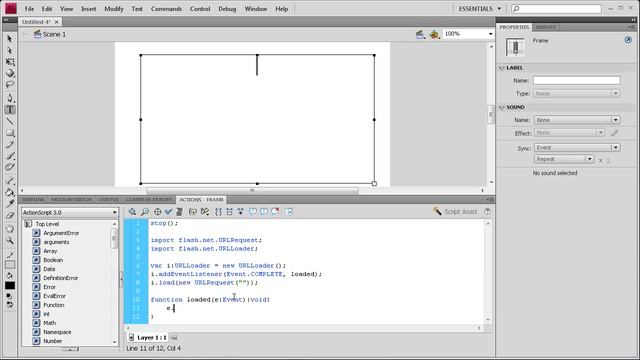The image size is (640, 360).
Task: Collapse the LABEL section
Action: pyautogui.click(x=502, y=68)
